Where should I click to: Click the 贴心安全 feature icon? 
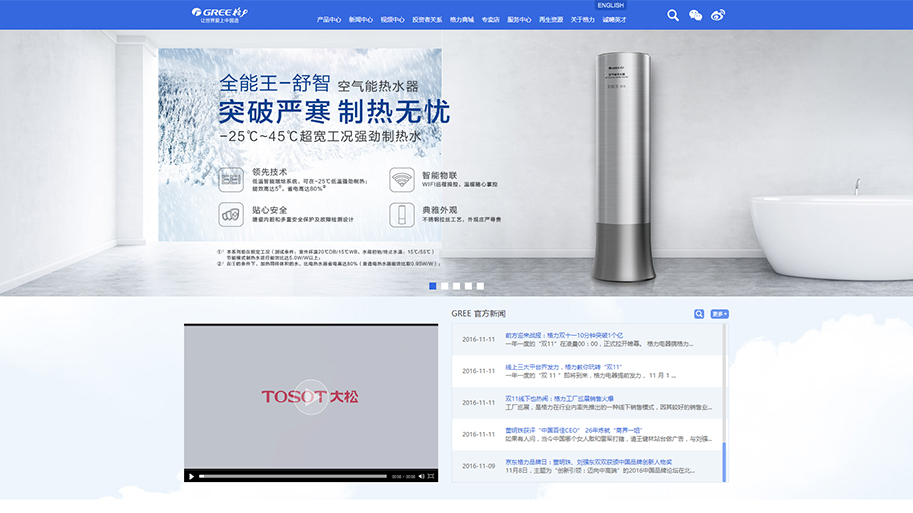231,215
